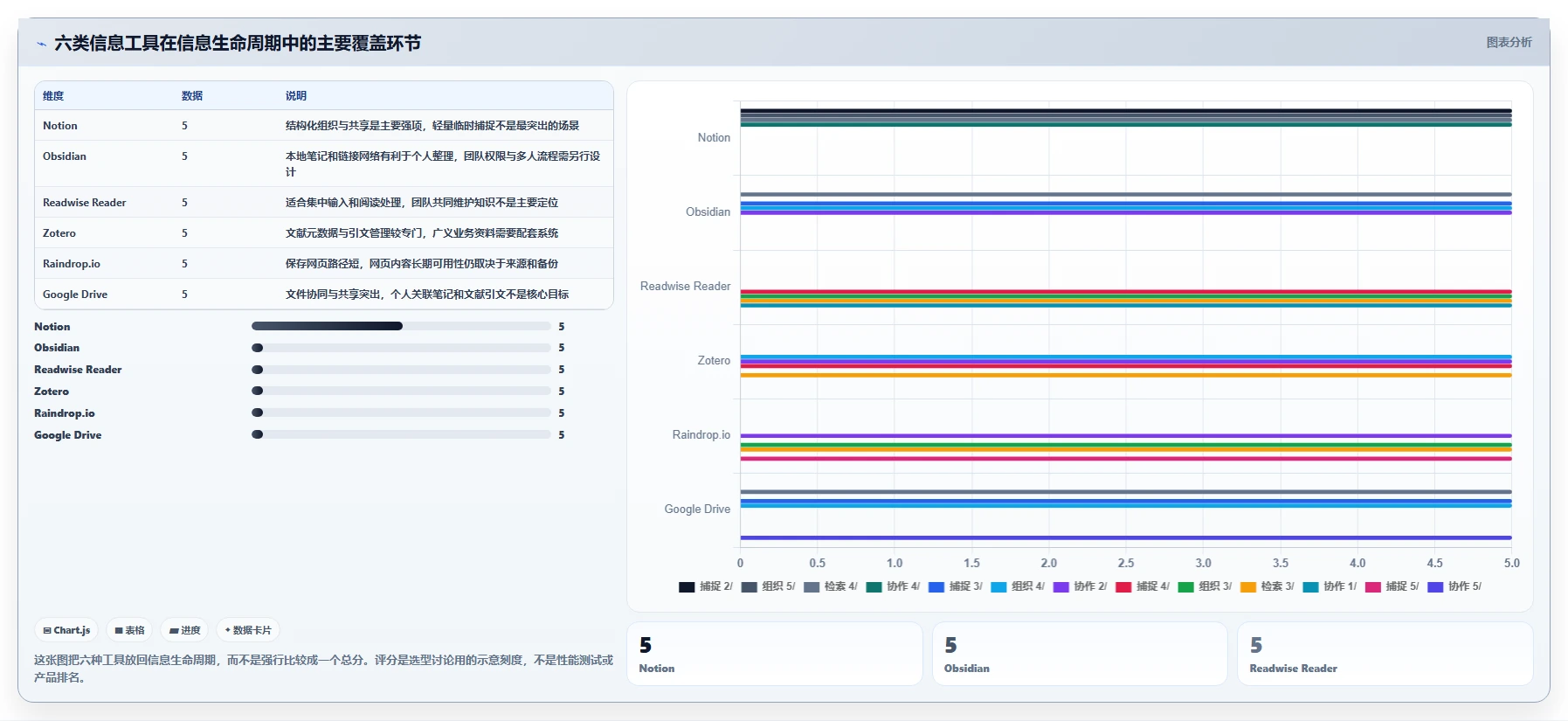Select the 进度 tag chip
This screenshot has width=1568, height=721.
[x=184, y=630]
